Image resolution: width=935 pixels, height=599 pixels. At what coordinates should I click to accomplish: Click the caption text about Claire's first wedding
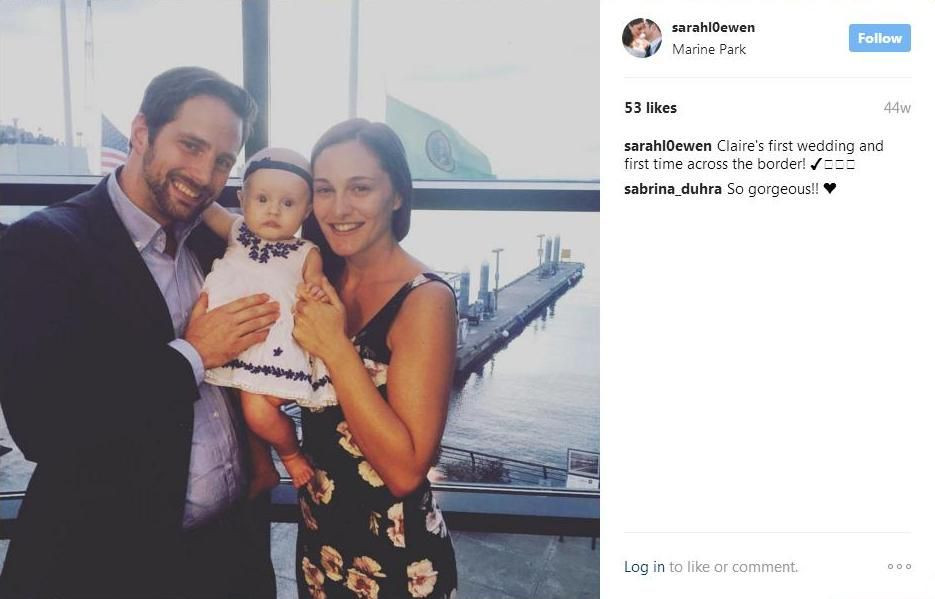pos(754,155)
